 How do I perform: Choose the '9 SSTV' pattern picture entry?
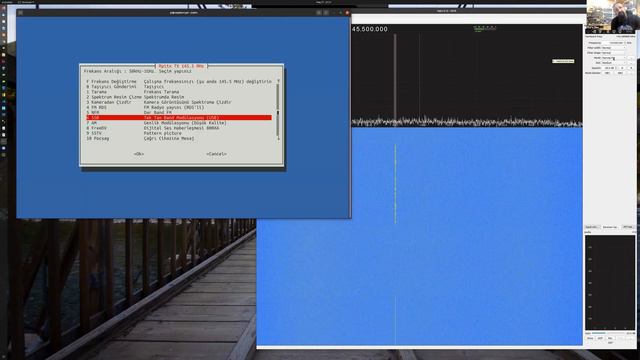179,133
